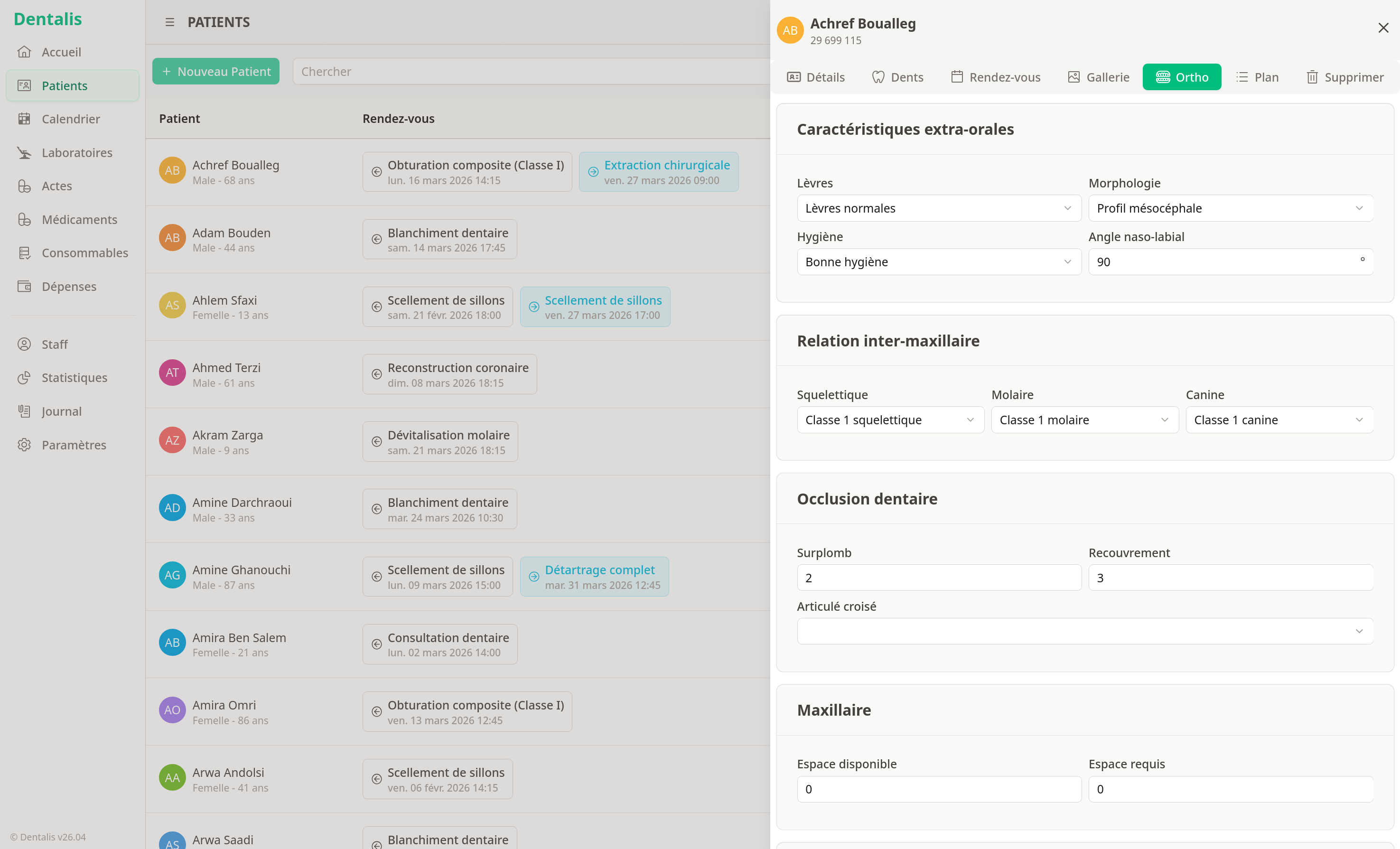
Task: Open the Dépenses wallet section in the sidebar
Action: pos(68,287)
